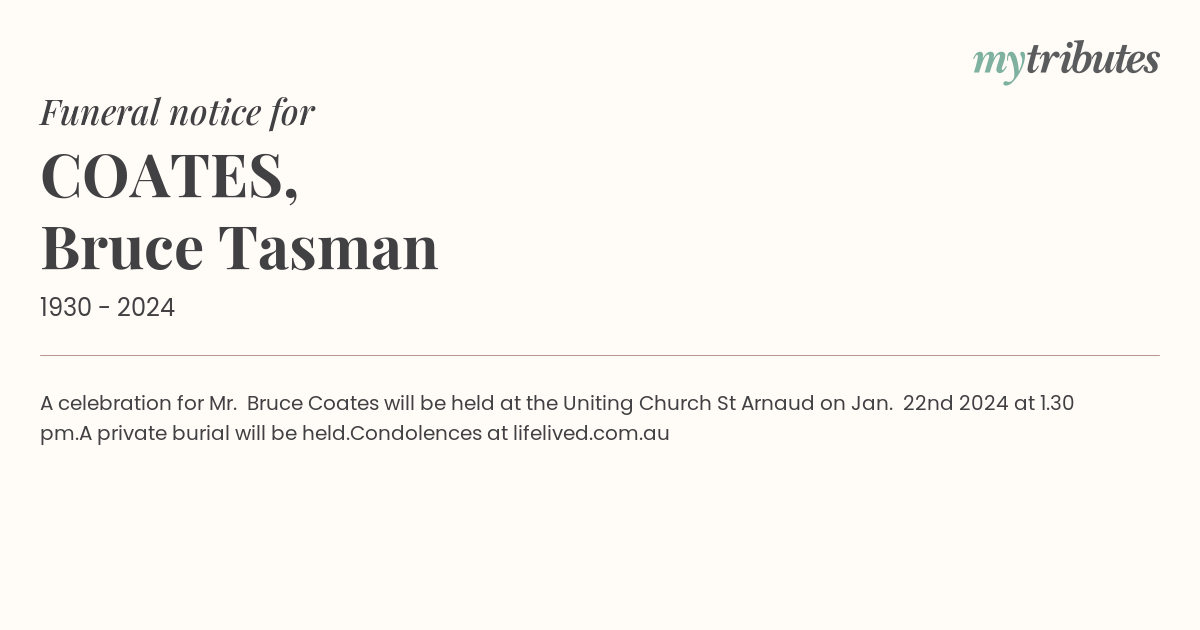The height and width of the screenshot is (630, 1200).
Task: Click the surname COATES heading
Action: (x=169, y=177)
